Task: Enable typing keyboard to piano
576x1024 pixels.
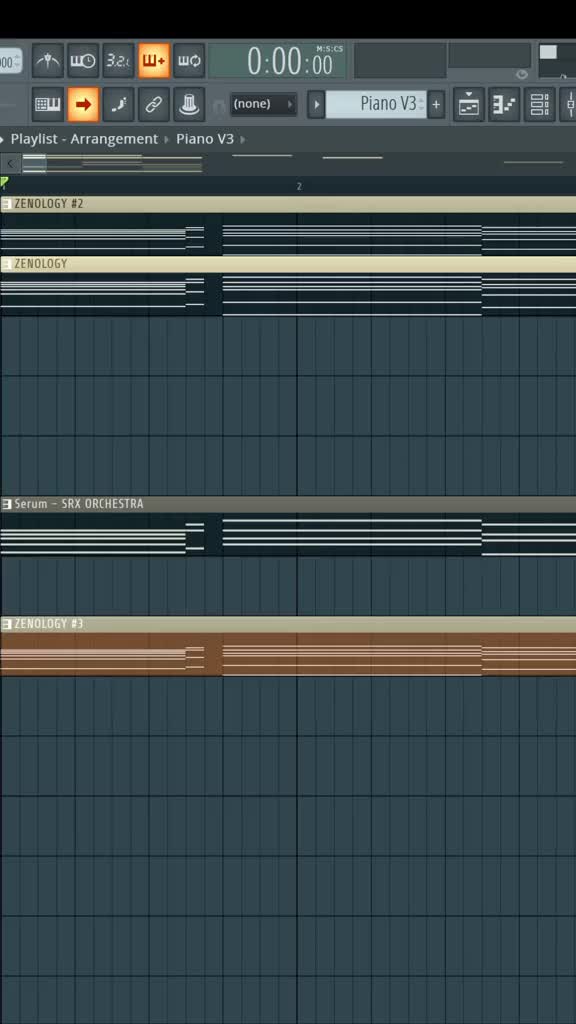Action: [48, 104]
